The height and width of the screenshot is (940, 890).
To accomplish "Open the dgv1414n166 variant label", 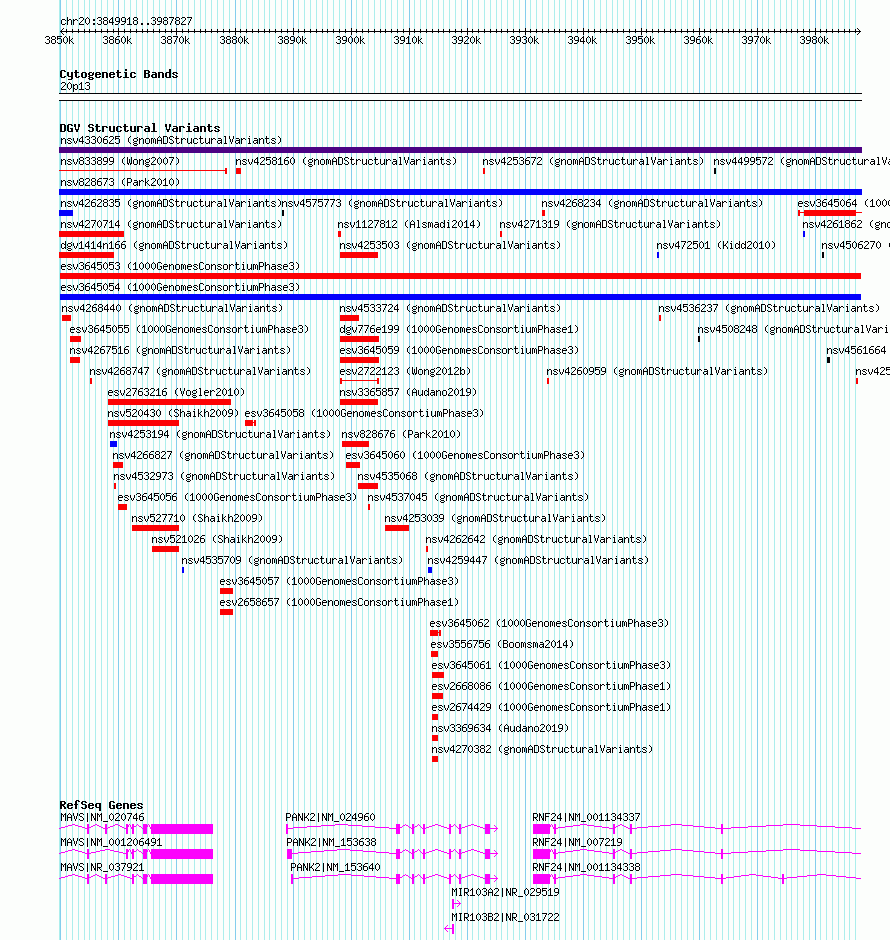I will 174,245.
